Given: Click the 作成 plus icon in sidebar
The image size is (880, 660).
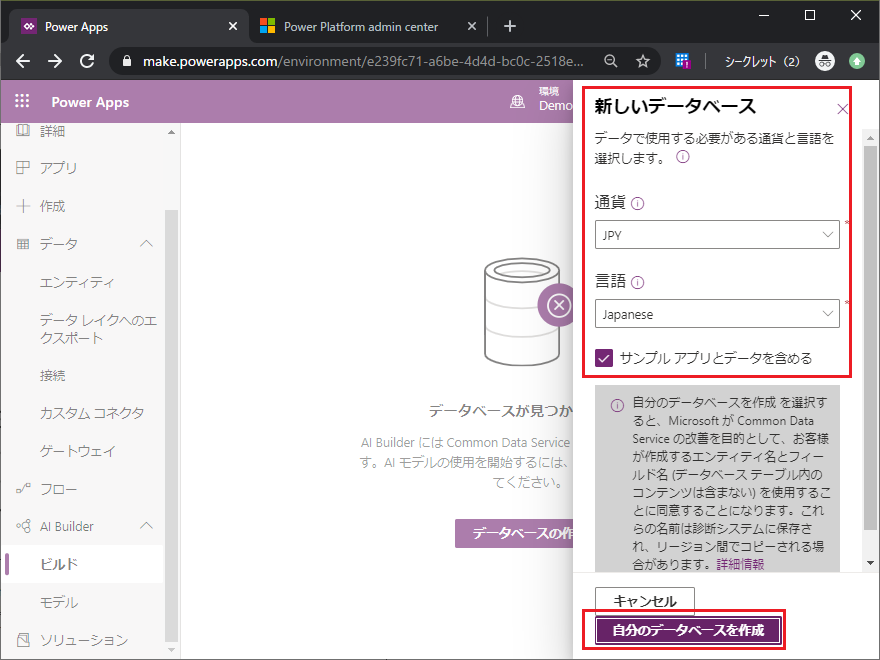Looking at the screenshot, I should pyautogui.click(x=23, y=206).
